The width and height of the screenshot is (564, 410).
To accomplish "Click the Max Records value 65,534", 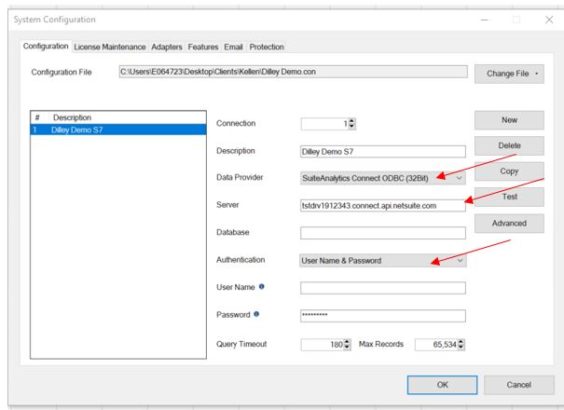I will pos(445,345).
